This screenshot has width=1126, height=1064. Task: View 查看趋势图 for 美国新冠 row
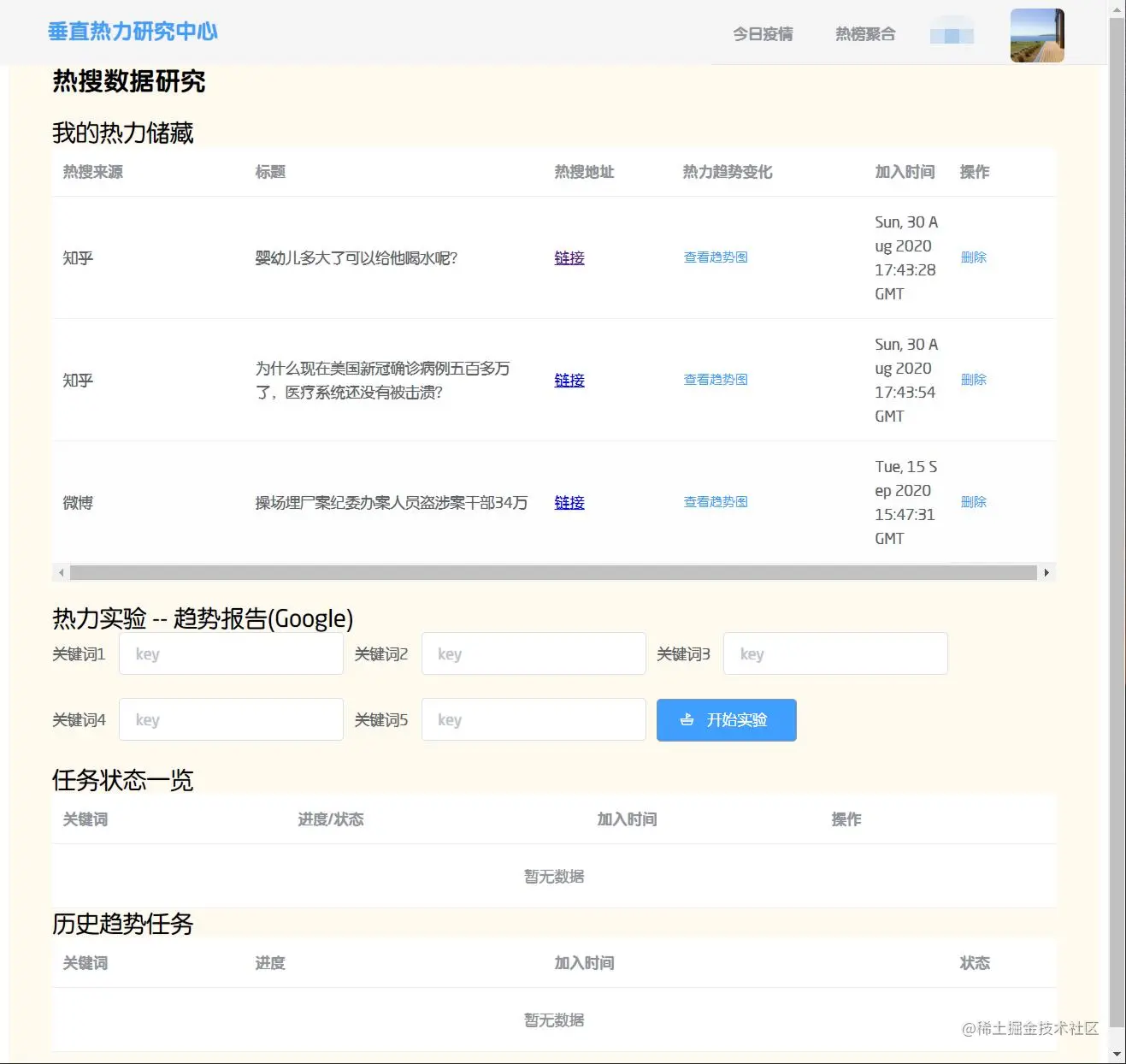click(716, 379)
